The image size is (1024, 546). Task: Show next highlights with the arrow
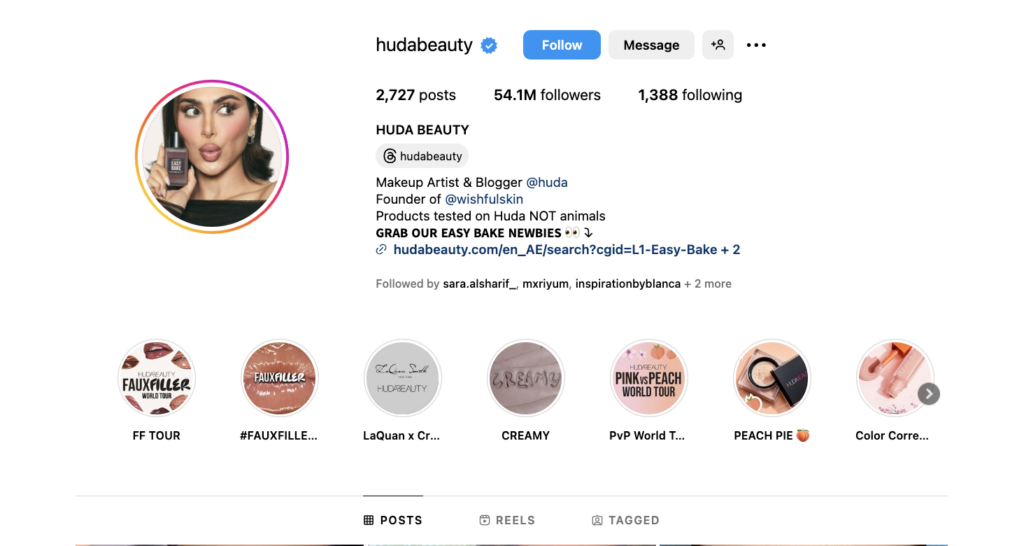coord(929,394)
